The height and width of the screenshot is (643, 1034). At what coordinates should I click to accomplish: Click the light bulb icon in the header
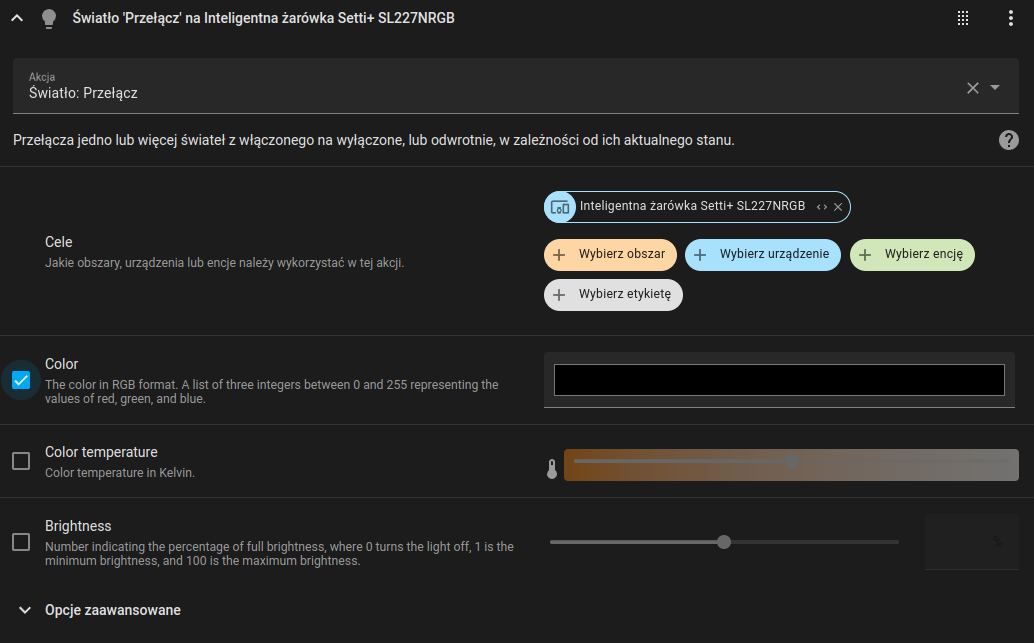49,18
